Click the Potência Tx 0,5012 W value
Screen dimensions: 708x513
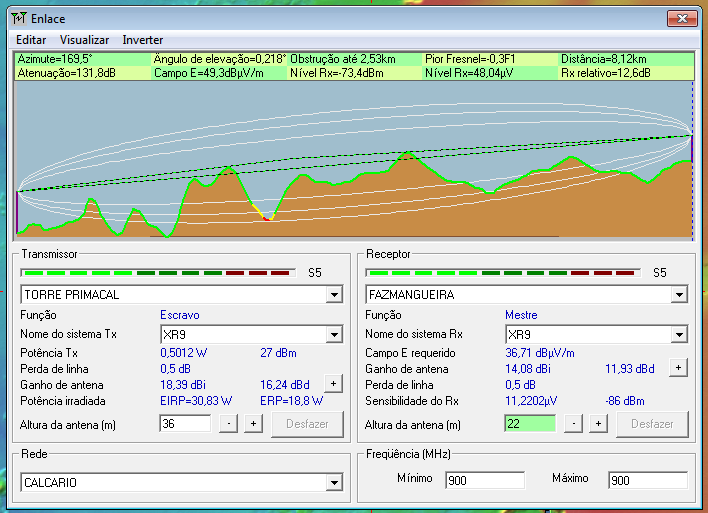(183, 353)
